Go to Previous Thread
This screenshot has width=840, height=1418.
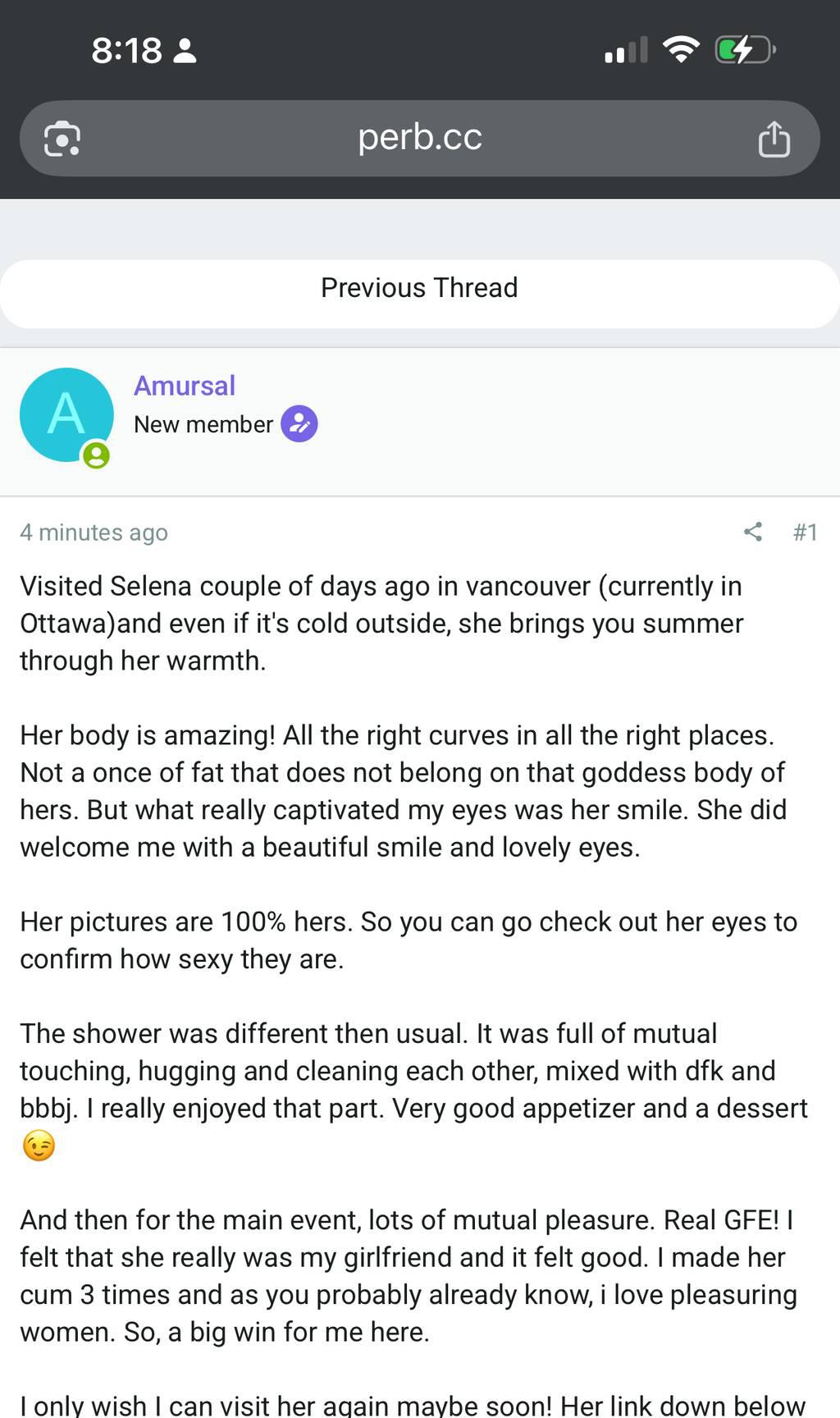[419, 288]
